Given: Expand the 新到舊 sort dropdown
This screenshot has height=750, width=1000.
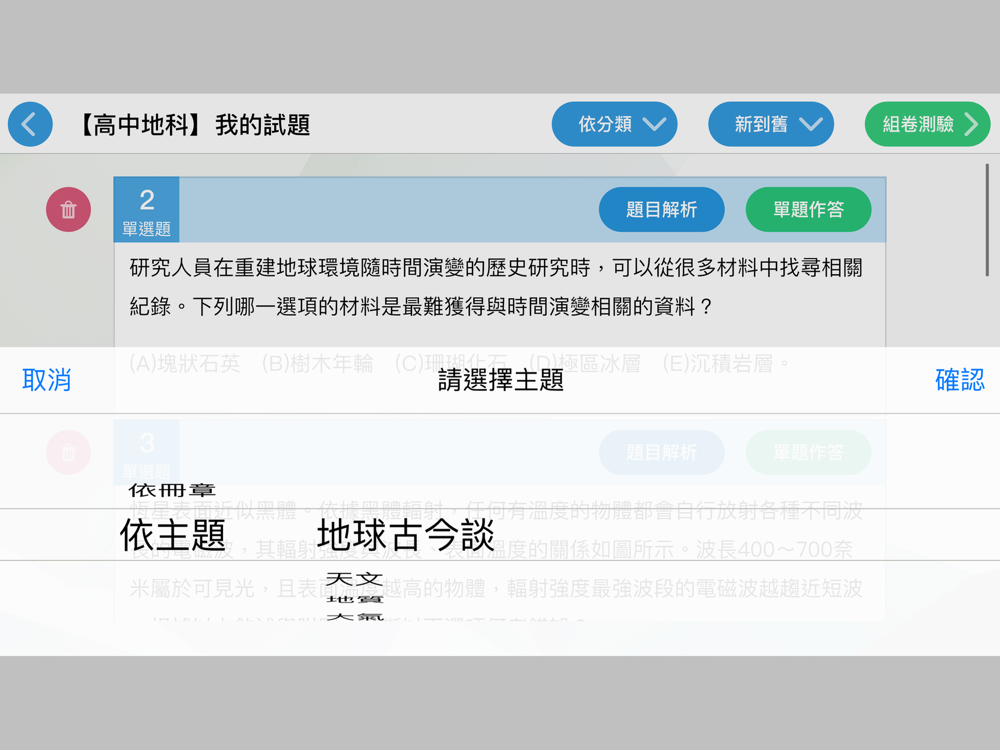Looking at the screenshot, I should point(770,124).
